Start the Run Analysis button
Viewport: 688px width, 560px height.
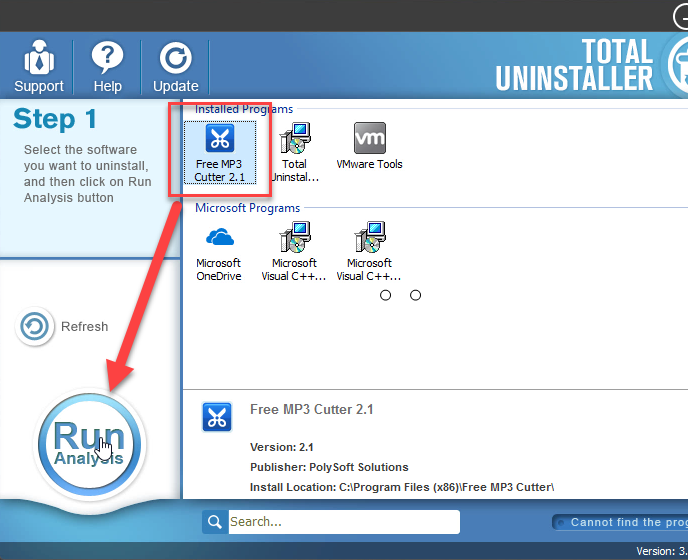click(x=90, y=444)
